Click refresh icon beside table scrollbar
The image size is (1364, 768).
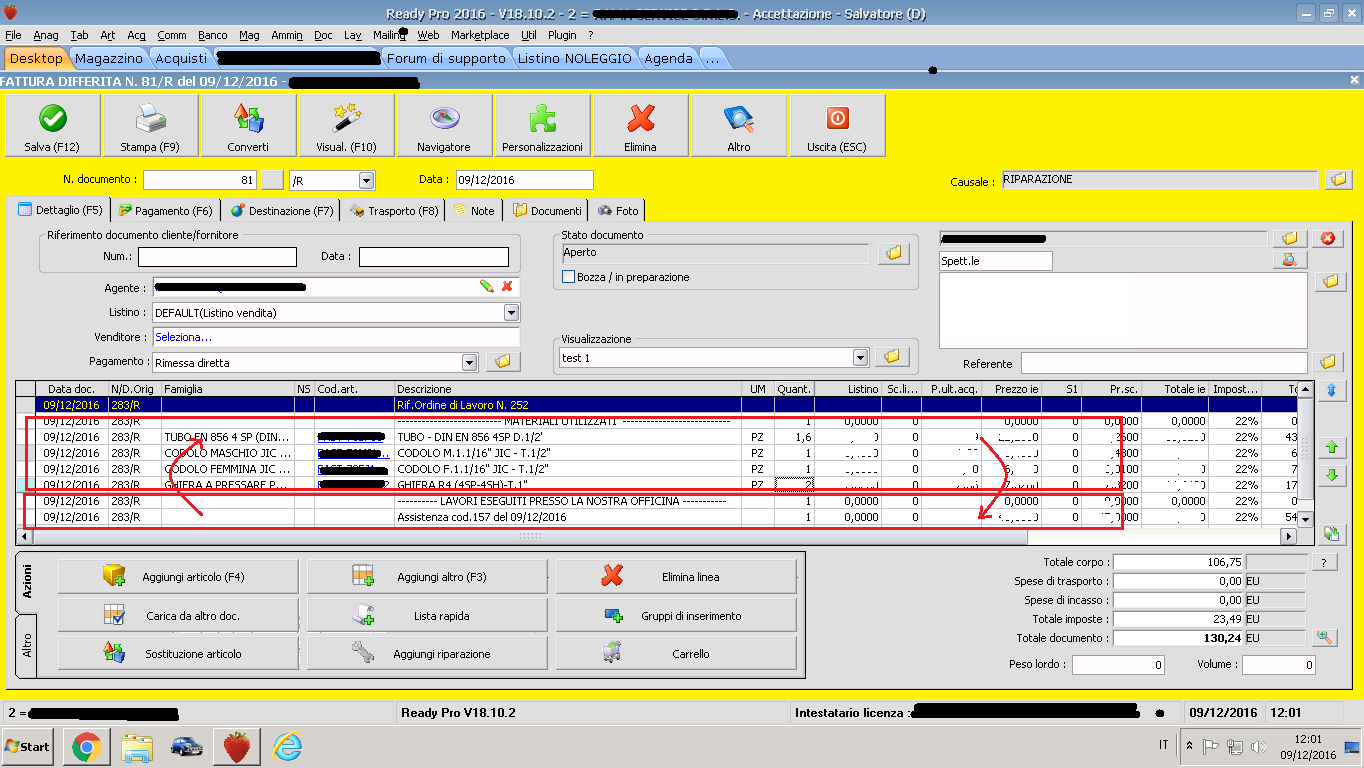click(x=1330, y=533)
